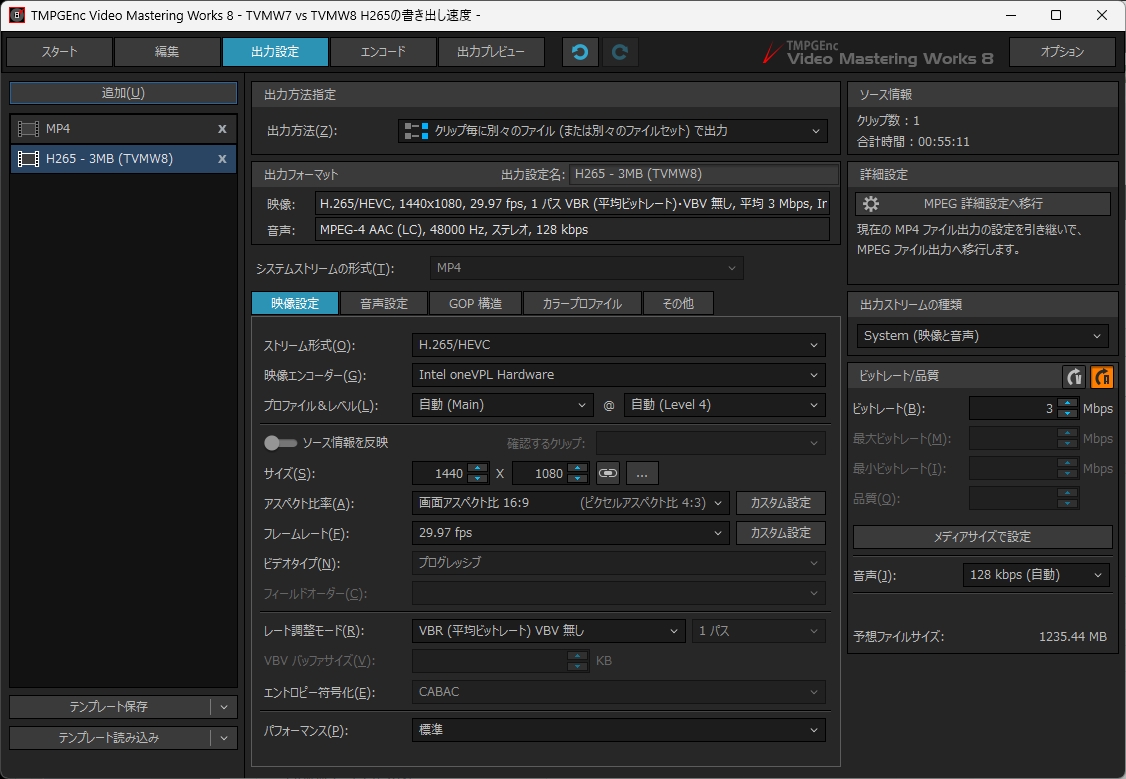This screenshot has width=1126, height=779.
Task: Open the 音声 128 kbps (自動) dropdown
Action: (x=1036, y=575)
